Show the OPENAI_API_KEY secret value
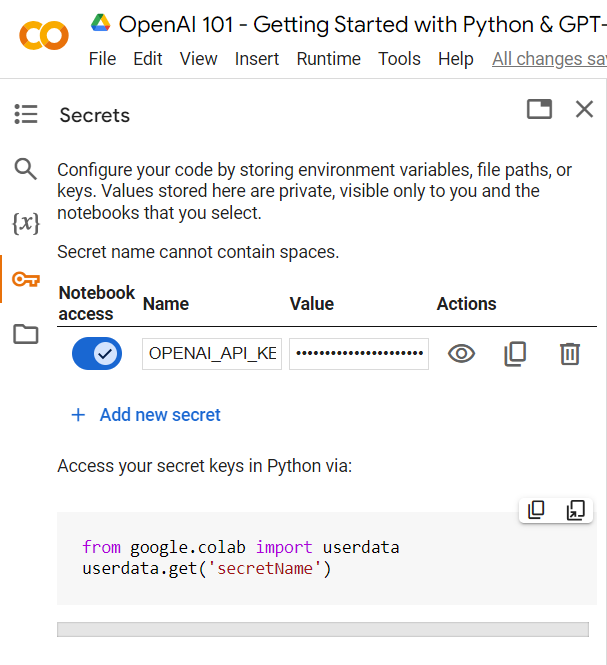This screenshot has height=665, width=607. pos(461,354)
